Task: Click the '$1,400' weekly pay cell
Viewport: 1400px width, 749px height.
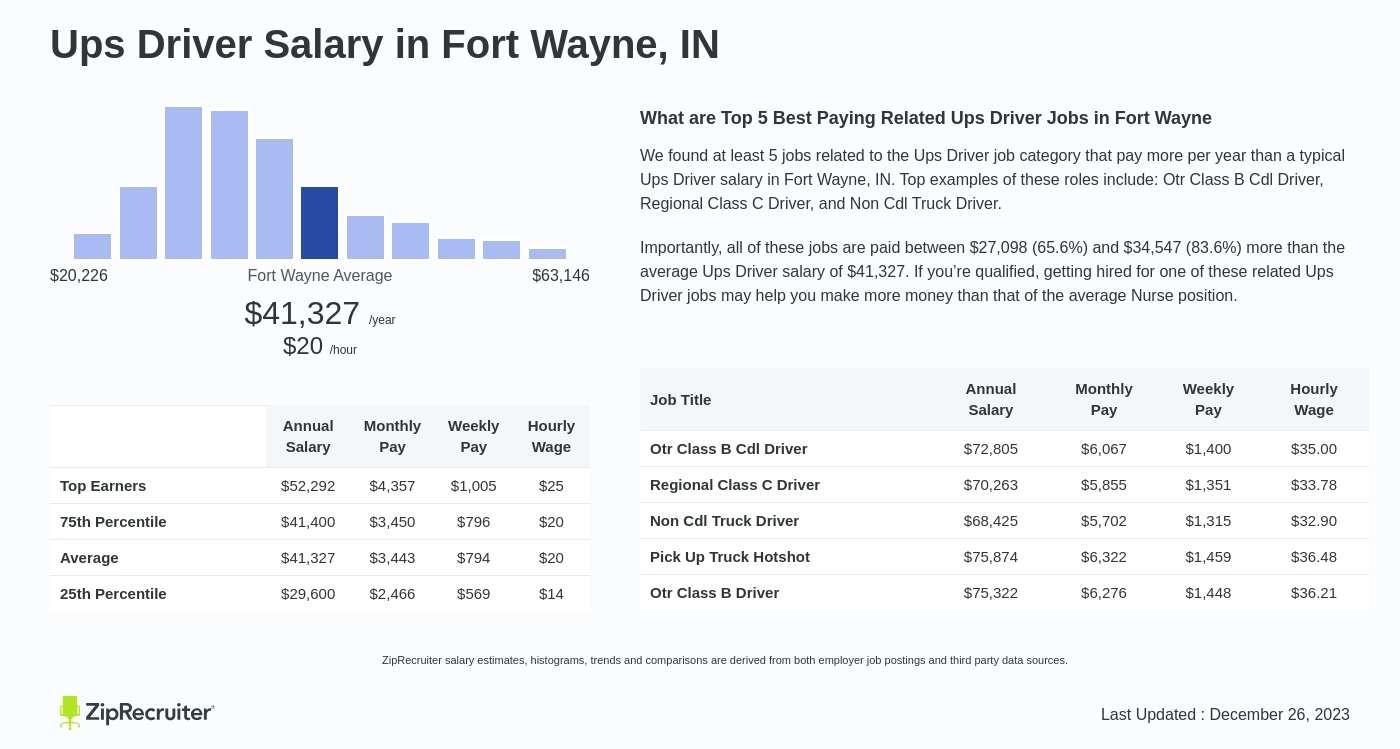Action: pos(1208,448)
